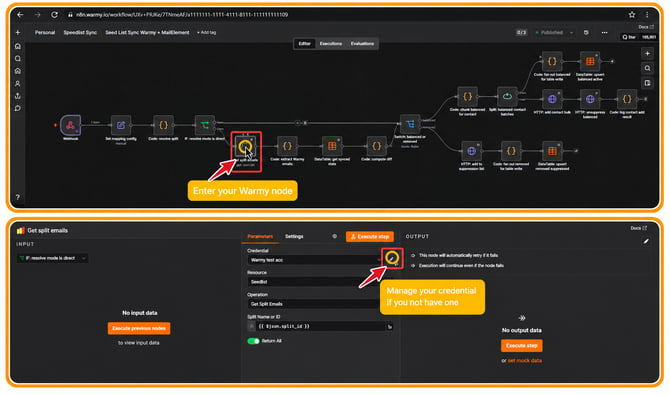
Task: Click the Split Name or ID expression field
Action: [321, 327]
